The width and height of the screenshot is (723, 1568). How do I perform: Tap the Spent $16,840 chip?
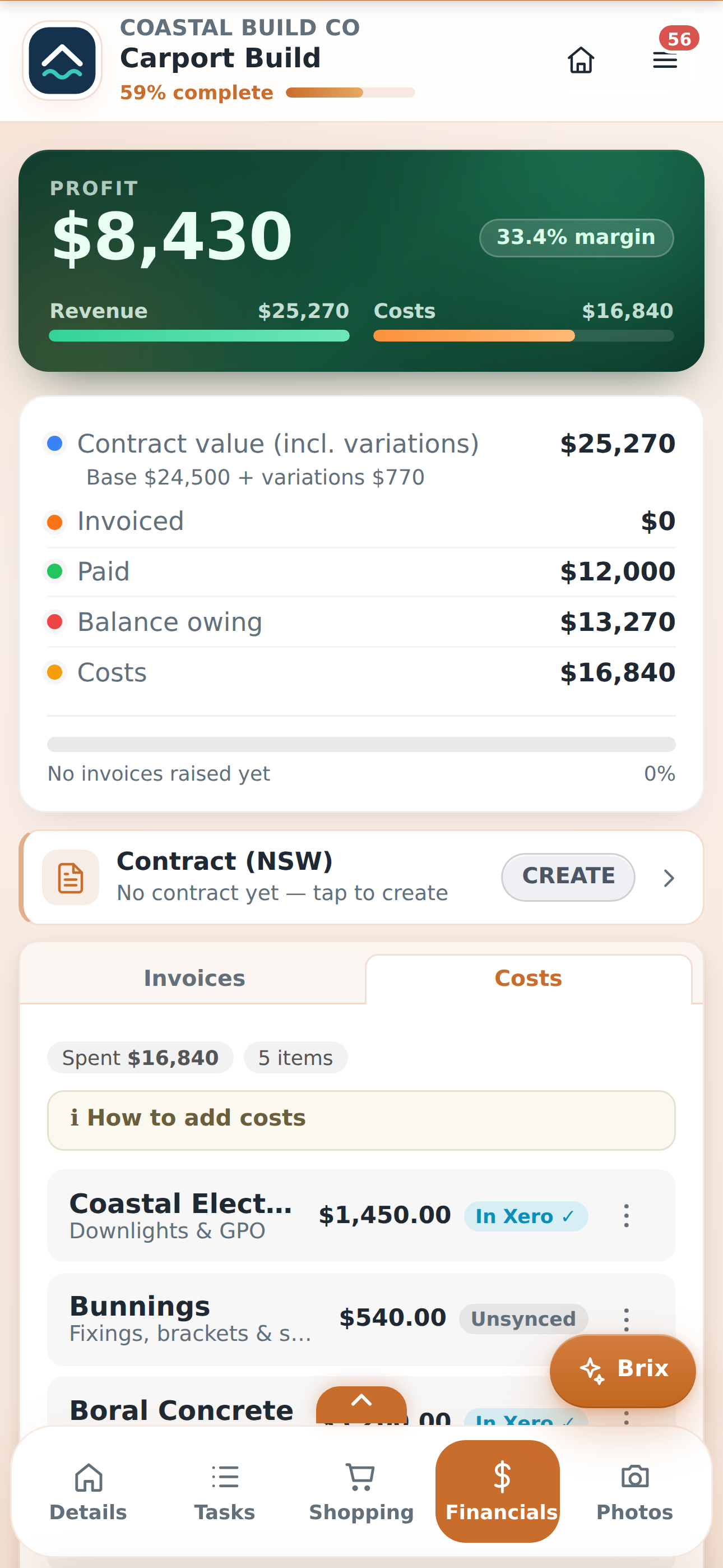(141, 1057)
